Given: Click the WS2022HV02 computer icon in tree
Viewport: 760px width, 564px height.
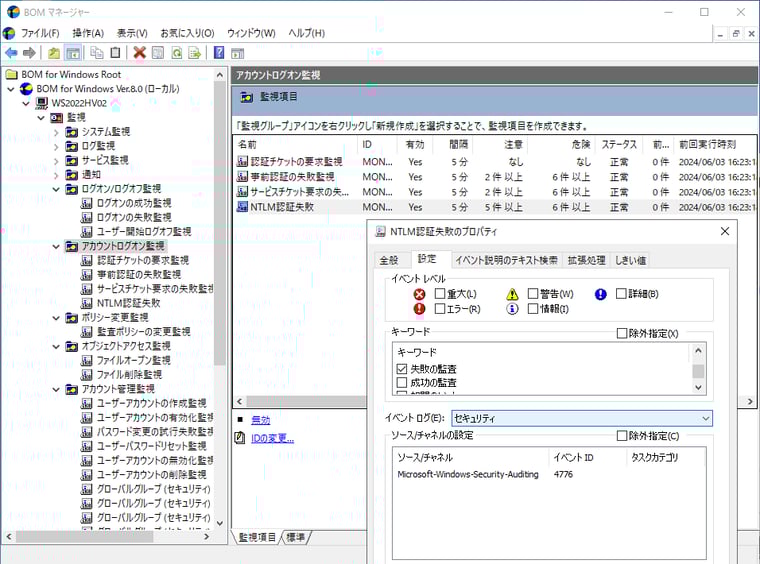Looking at the screenshot, I should click(x=42, y=103).
